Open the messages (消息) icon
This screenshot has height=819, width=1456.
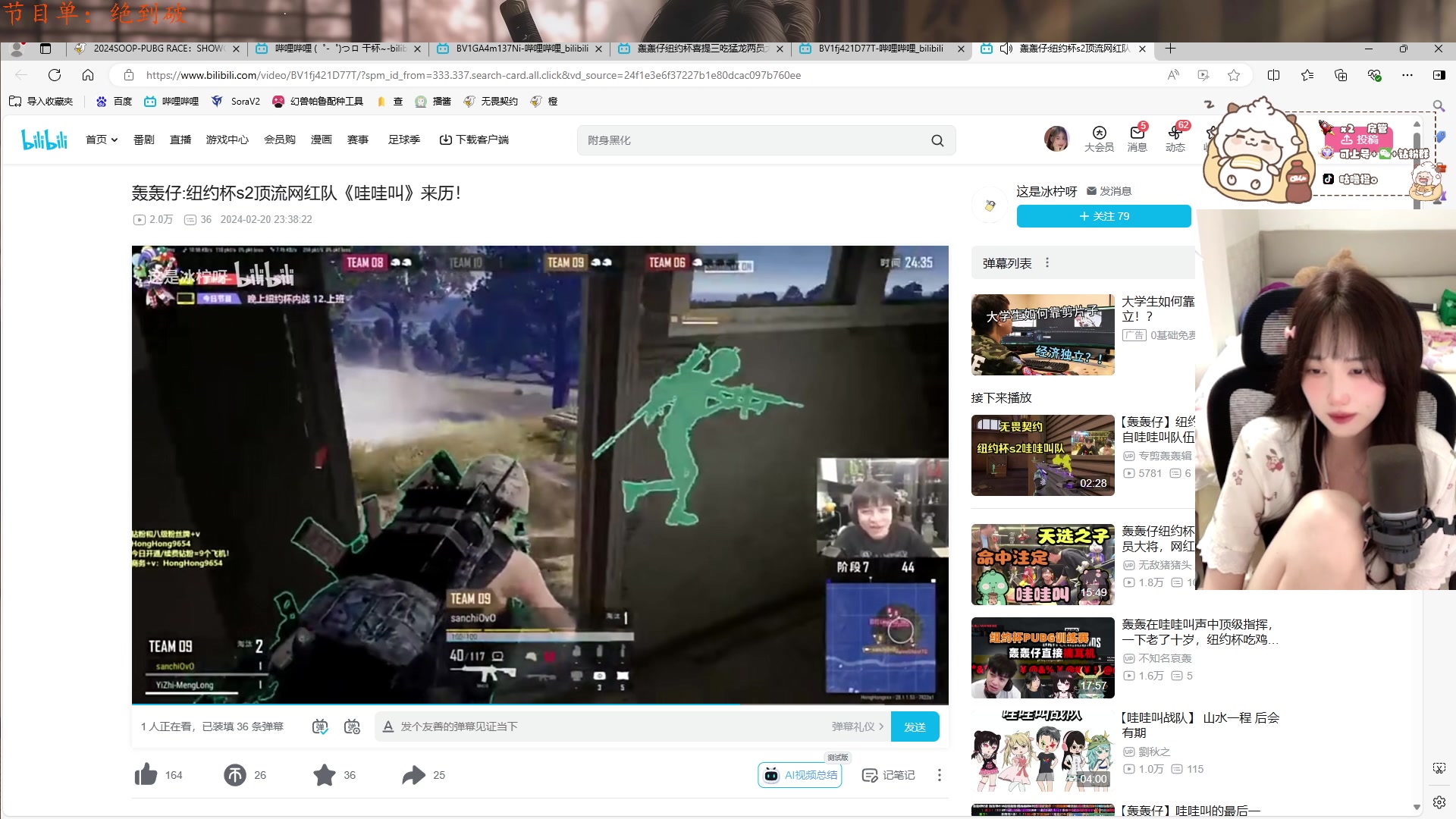click(1137, 133)
